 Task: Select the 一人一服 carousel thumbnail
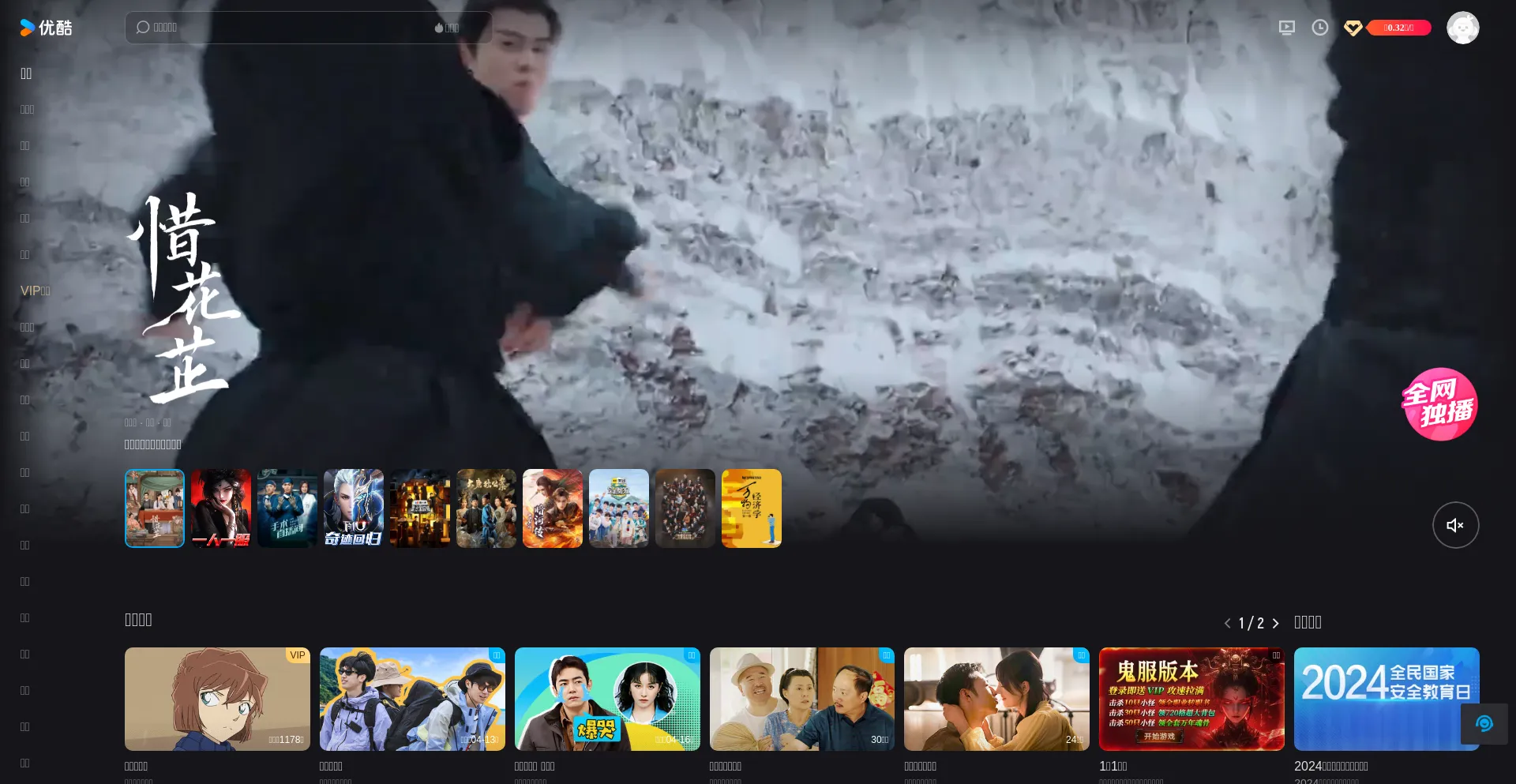[x=221, y=508]
